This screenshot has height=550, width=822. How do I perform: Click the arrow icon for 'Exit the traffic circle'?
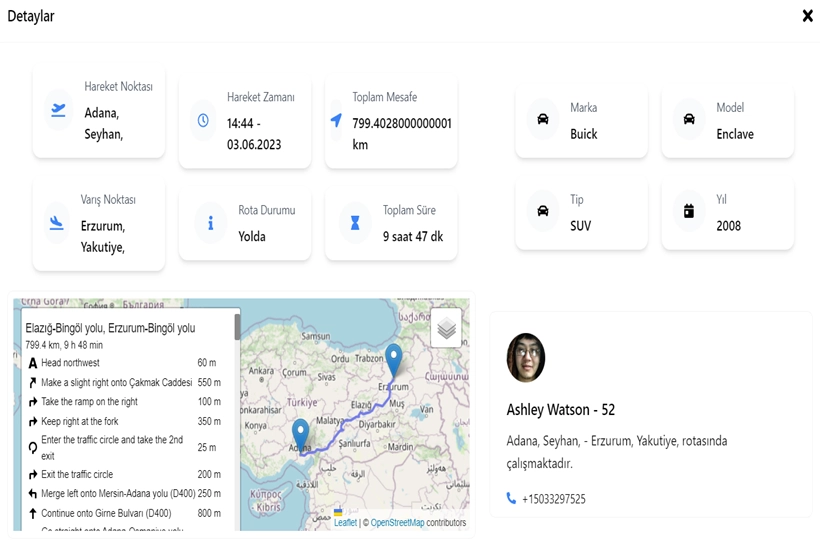(x=33, y=474)
